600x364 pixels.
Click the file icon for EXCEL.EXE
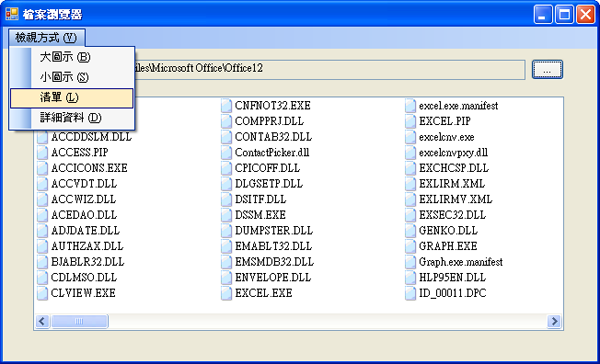227,293
